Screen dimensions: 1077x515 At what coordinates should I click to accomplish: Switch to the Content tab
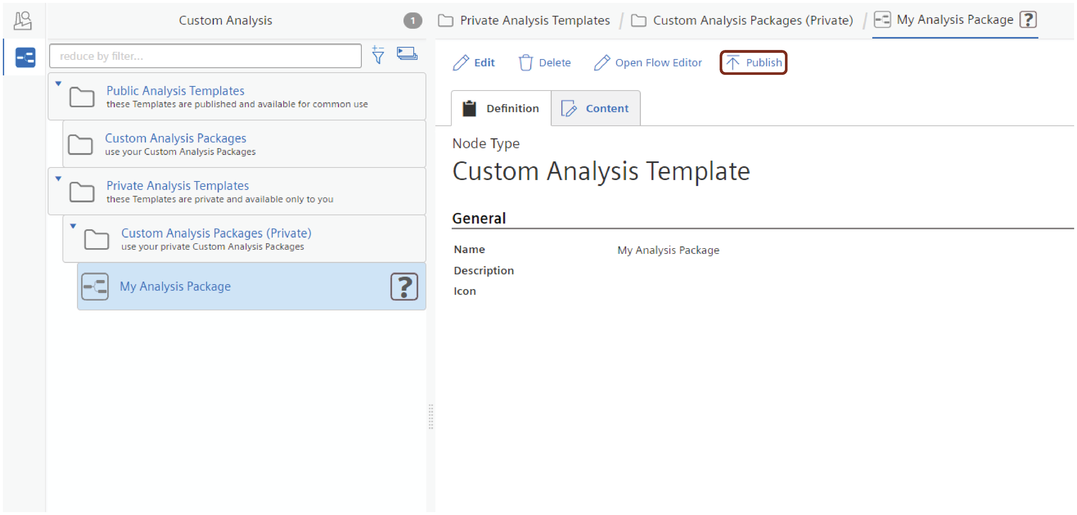(x=596, y=108)
